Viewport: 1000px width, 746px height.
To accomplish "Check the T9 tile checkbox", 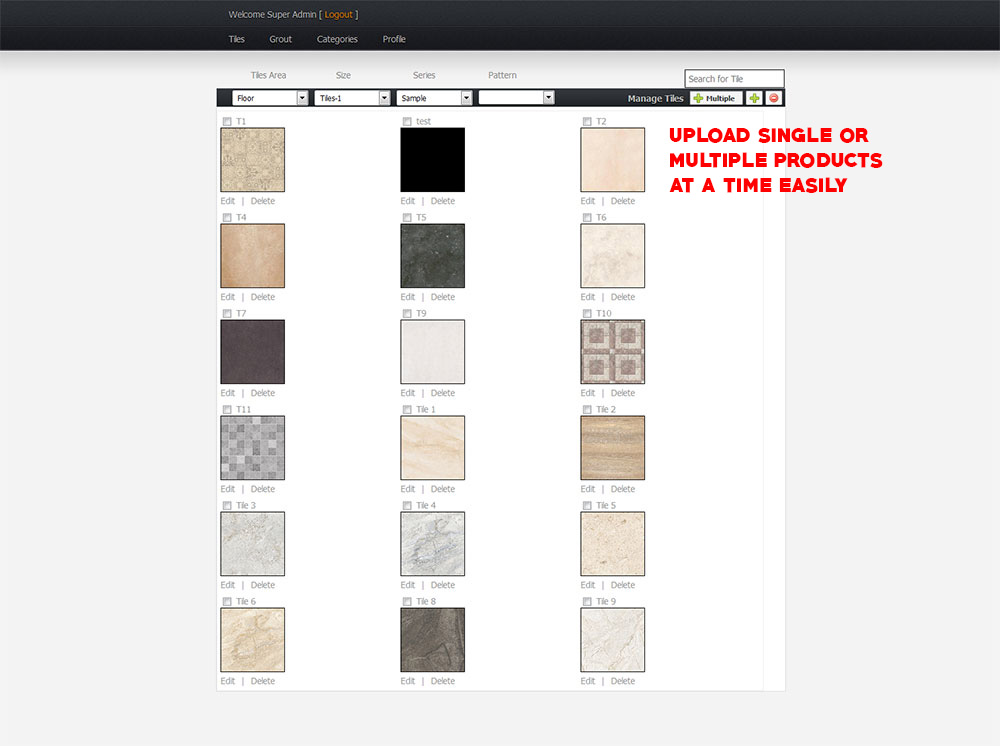I will [407, 314].
